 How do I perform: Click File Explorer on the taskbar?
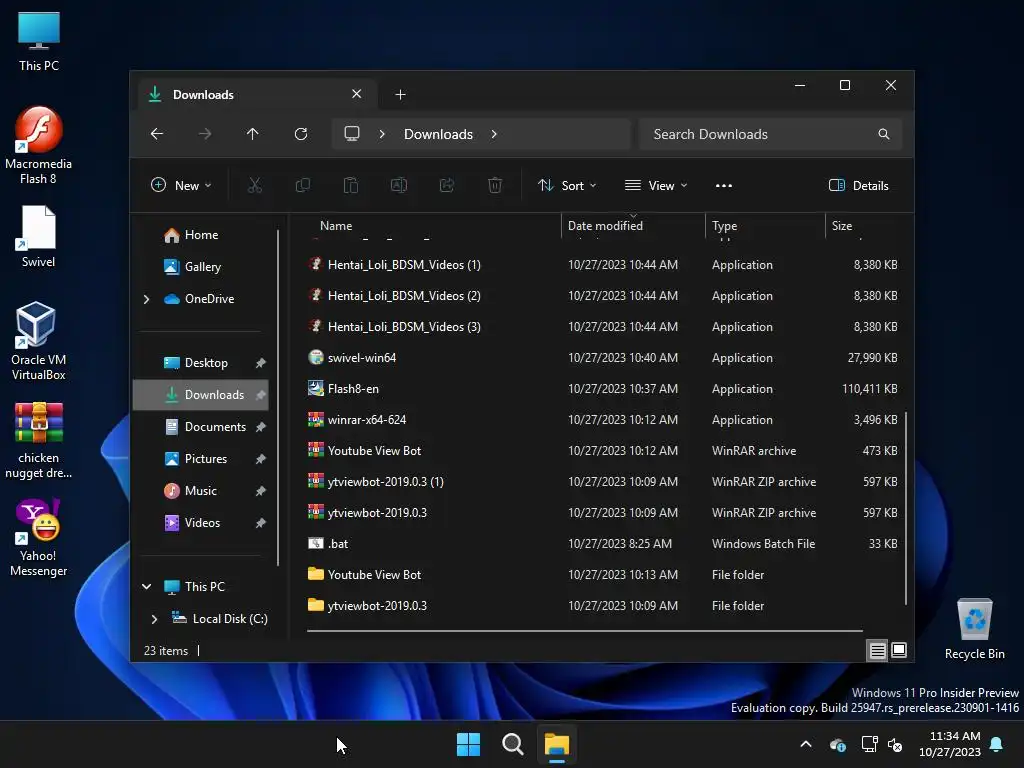[557, 744]
